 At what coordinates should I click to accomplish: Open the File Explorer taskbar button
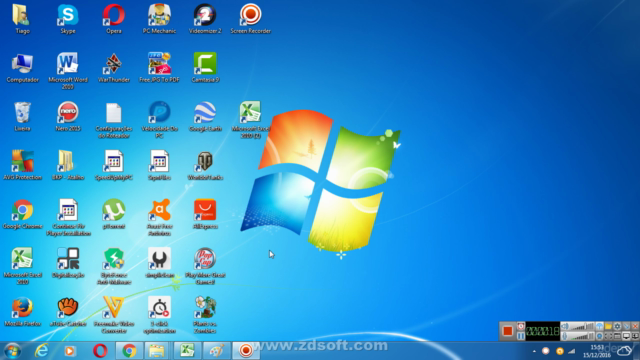point(157,351)
